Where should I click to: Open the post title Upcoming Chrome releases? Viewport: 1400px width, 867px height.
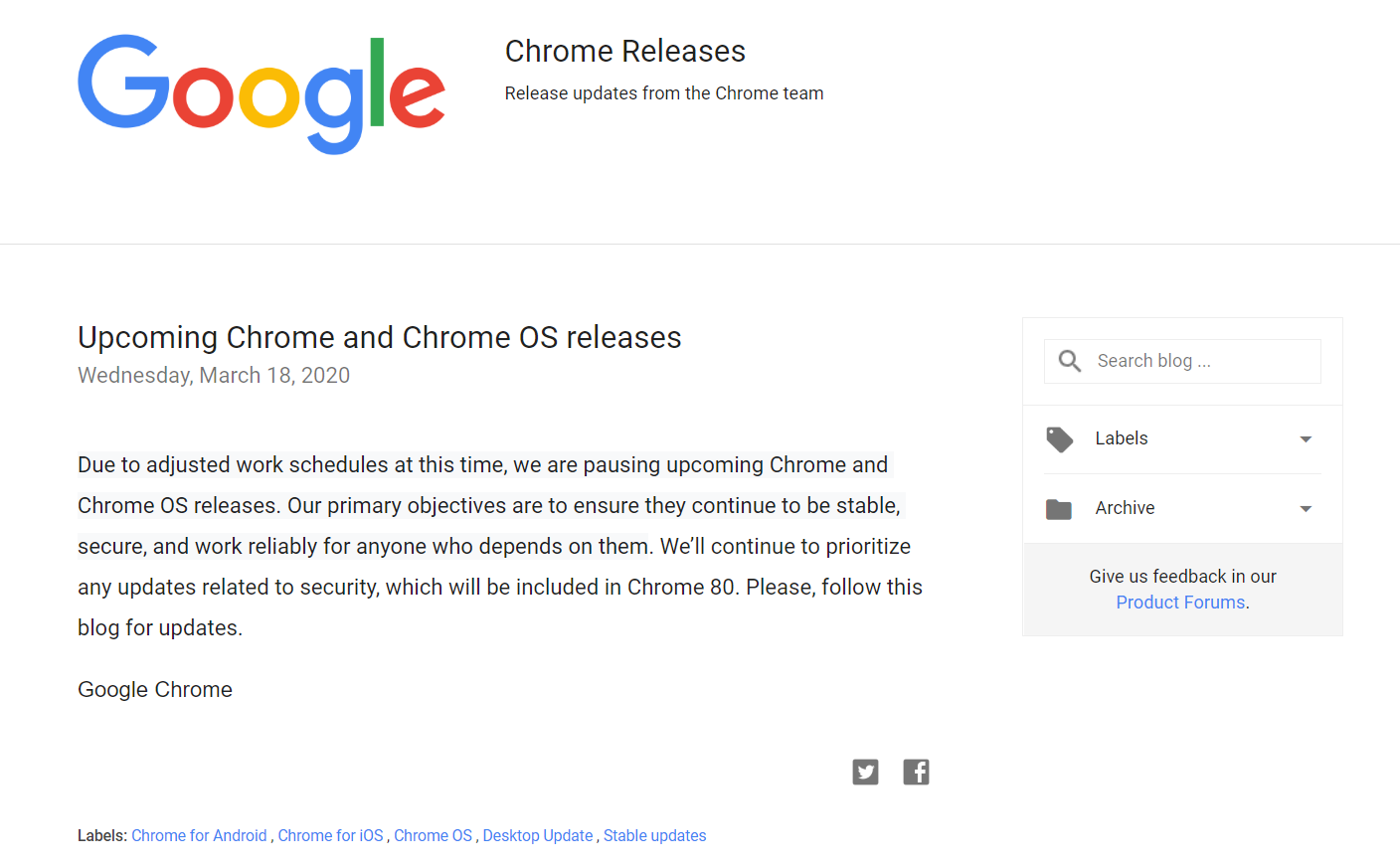(x=379, y=338)
